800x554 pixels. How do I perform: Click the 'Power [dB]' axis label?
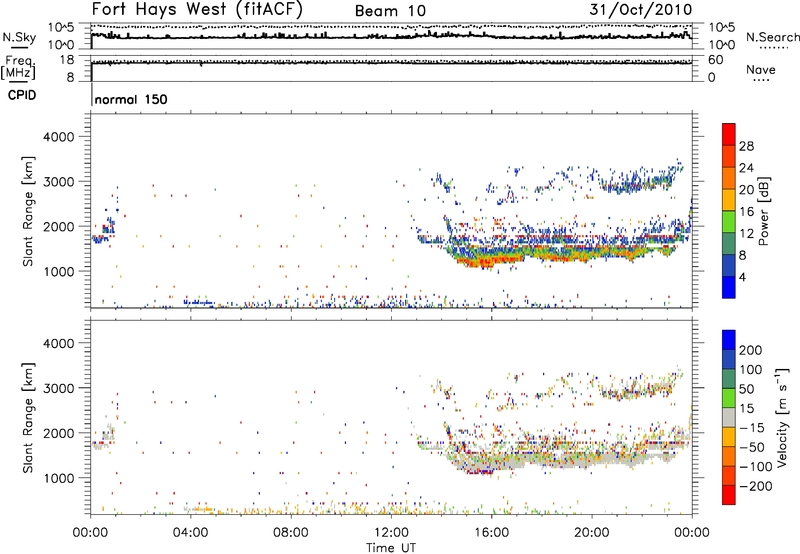coord(764,211)
